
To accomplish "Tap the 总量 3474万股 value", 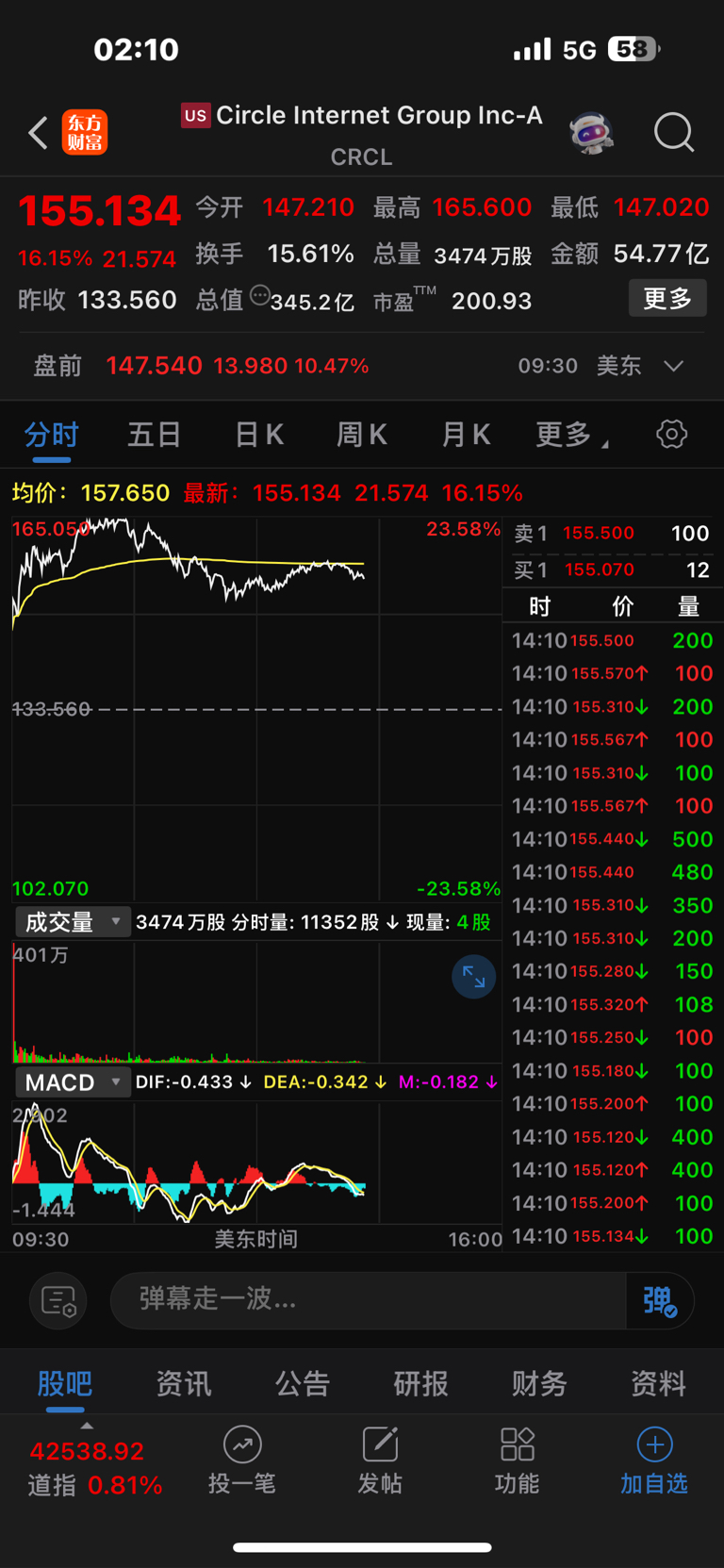I will [483, 256].
